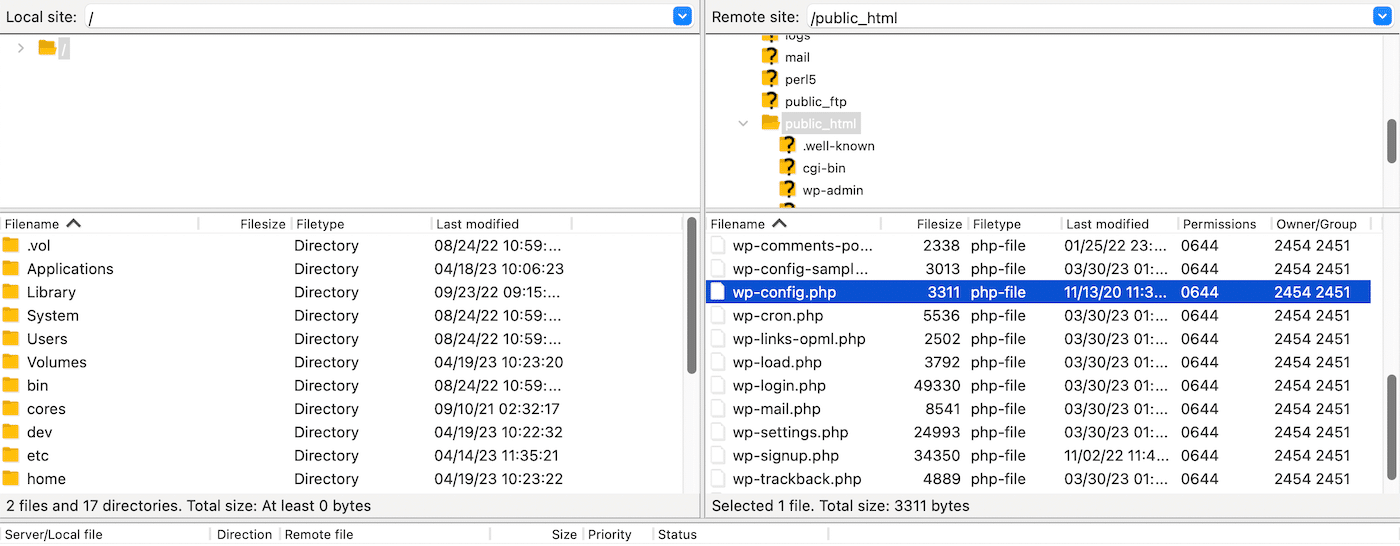The image size is (1400, 546).
Task: Click the public_html folder icon in remote tree
Action: (x=770, y=123)
